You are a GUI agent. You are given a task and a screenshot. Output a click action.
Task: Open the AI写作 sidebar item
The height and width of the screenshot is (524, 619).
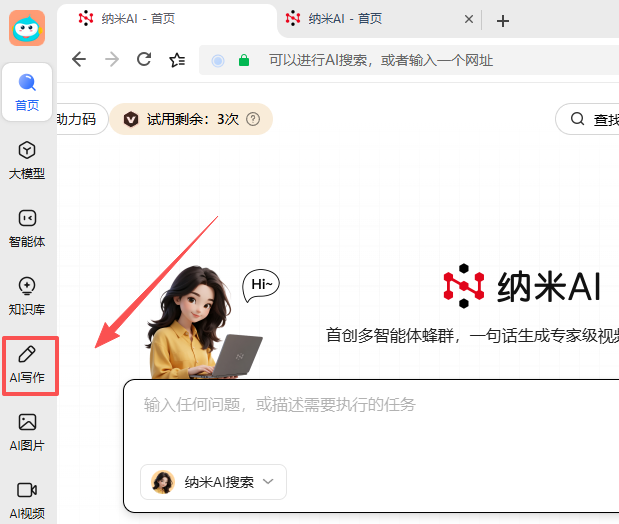pos(28,365)
